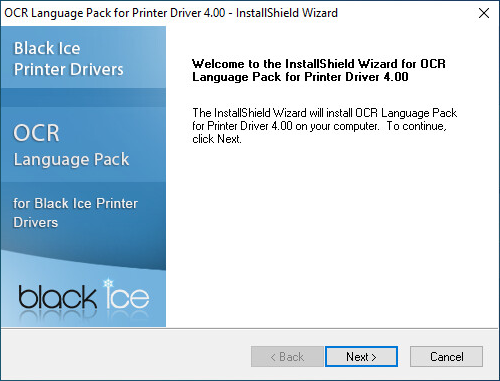The width and height of the screenshot is (500, 381).
Task: Click the "click Next." line of text
Action: (x=217, y=139)
